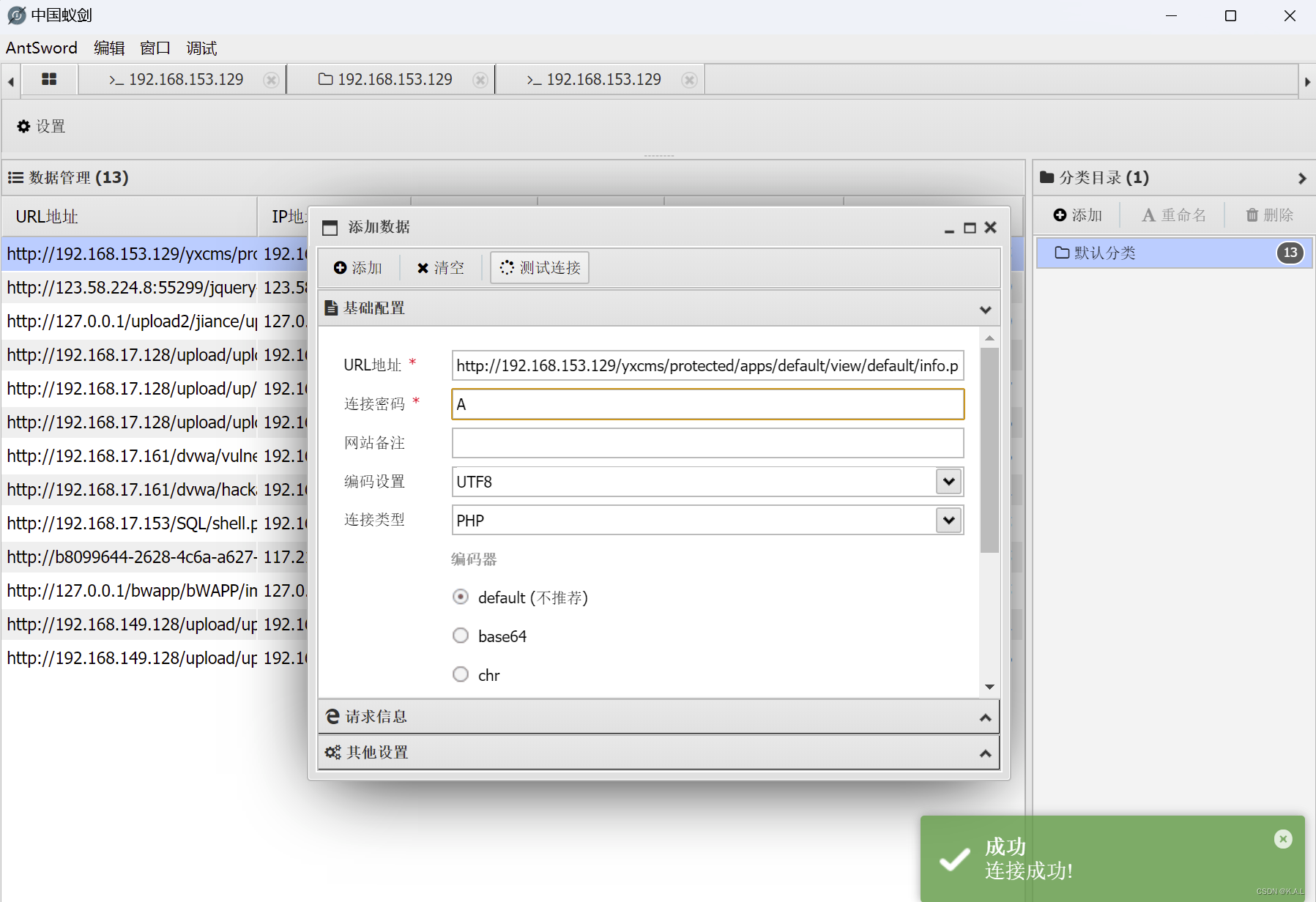Select the base64 encoder radio button

tap(460, 635)
